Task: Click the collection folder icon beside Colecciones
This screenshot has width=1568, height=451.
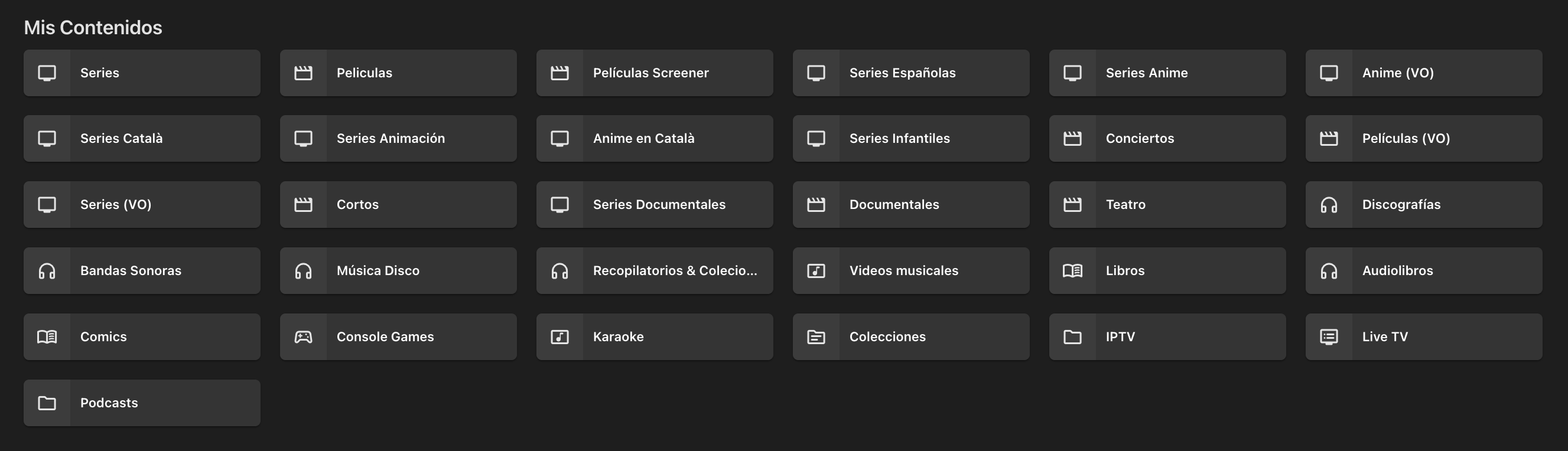Action: tap(816, 336)
